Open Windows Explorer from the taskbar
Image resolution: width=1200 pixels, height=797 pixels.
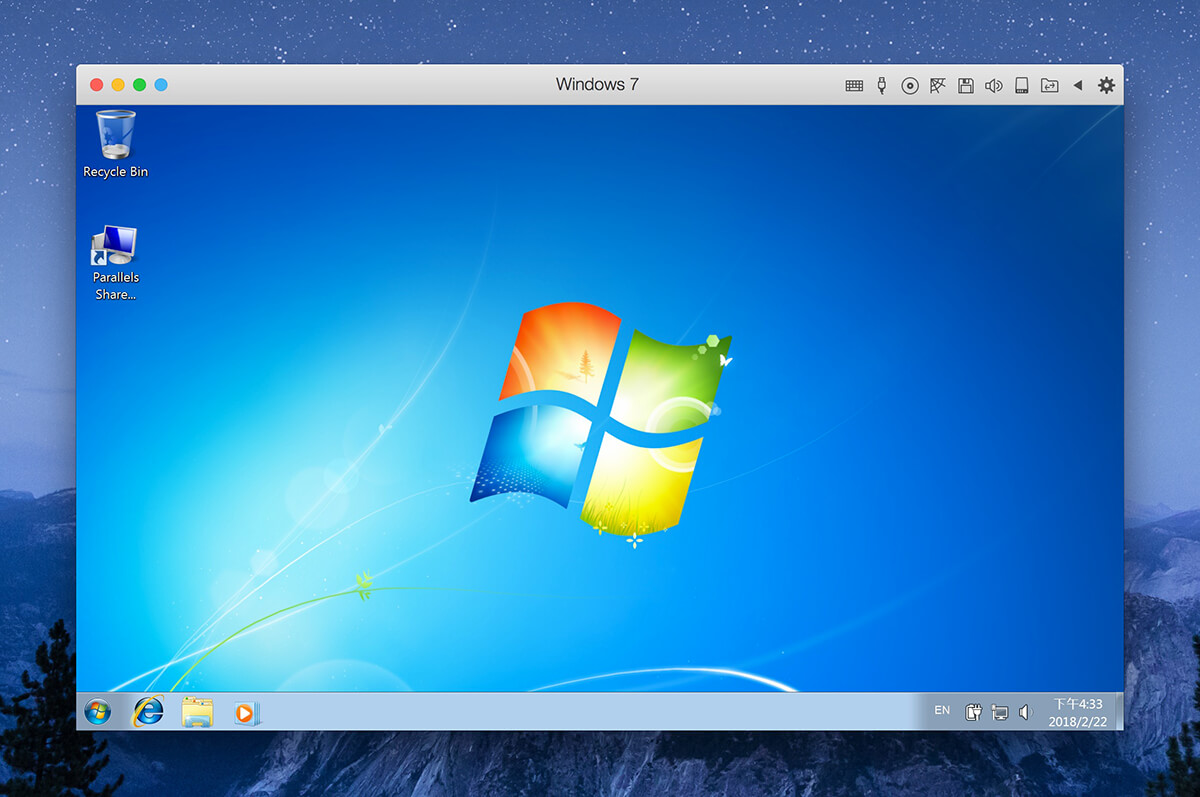coord(197,712)
